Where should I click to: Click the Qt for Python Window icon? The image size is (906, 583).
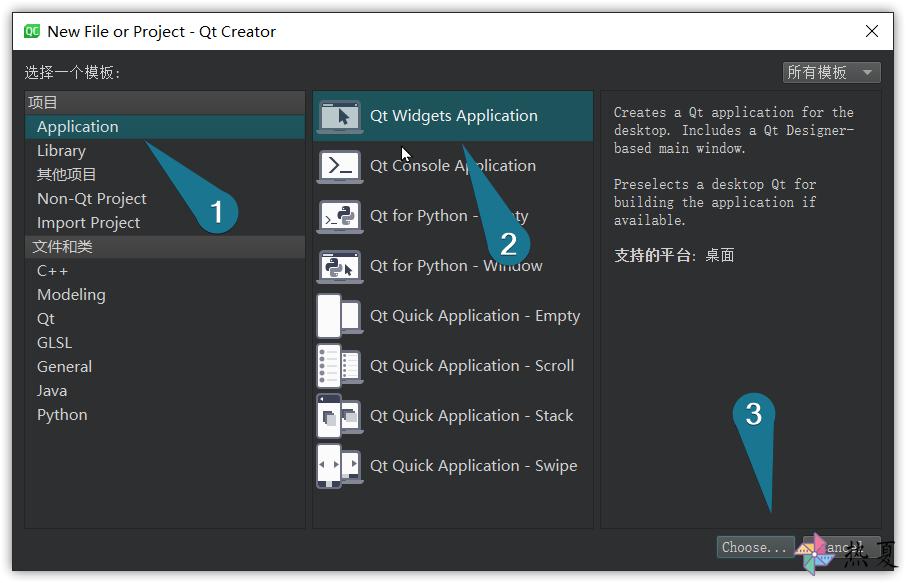pyautogui.click(x=340, y=266)
